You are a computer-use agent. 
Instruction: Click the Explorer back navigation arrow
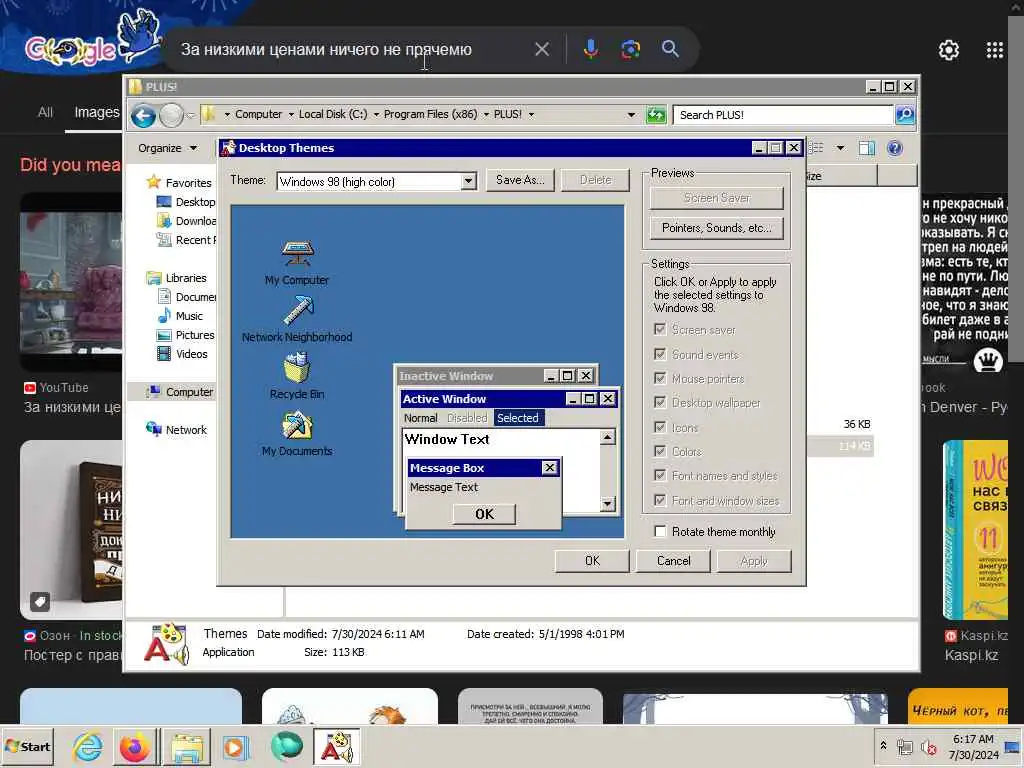[x=143, y=116]
